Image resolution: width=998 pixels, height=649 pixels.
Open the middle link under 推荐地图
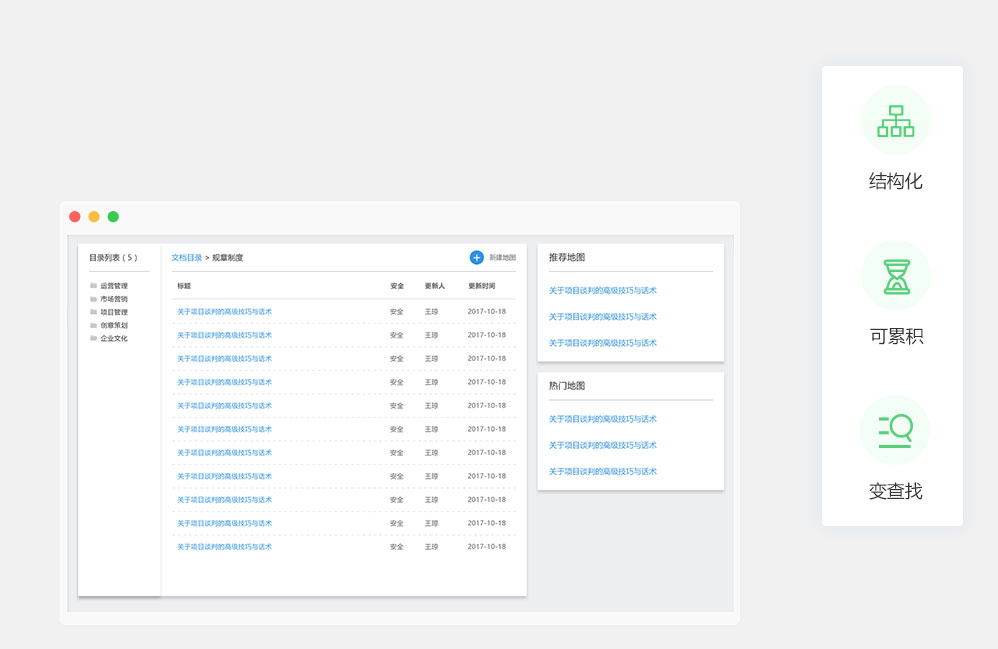(x=602, y=317)
